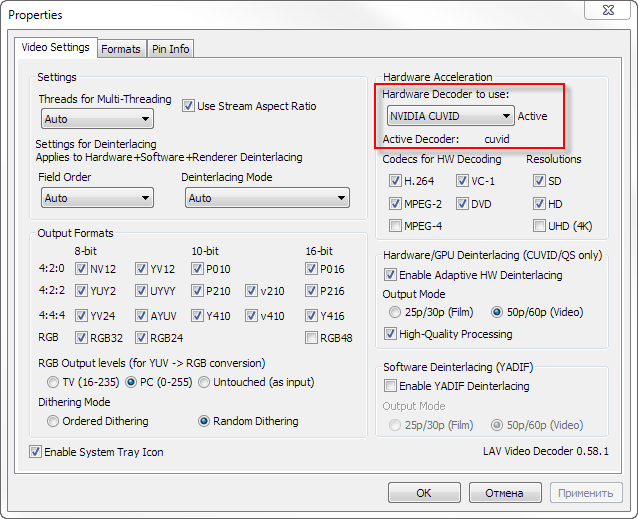This screenshot has width=638, height=519.
Task: Toggle Use Stream Aspect Ratio checkbox
Action: (188, 106)
